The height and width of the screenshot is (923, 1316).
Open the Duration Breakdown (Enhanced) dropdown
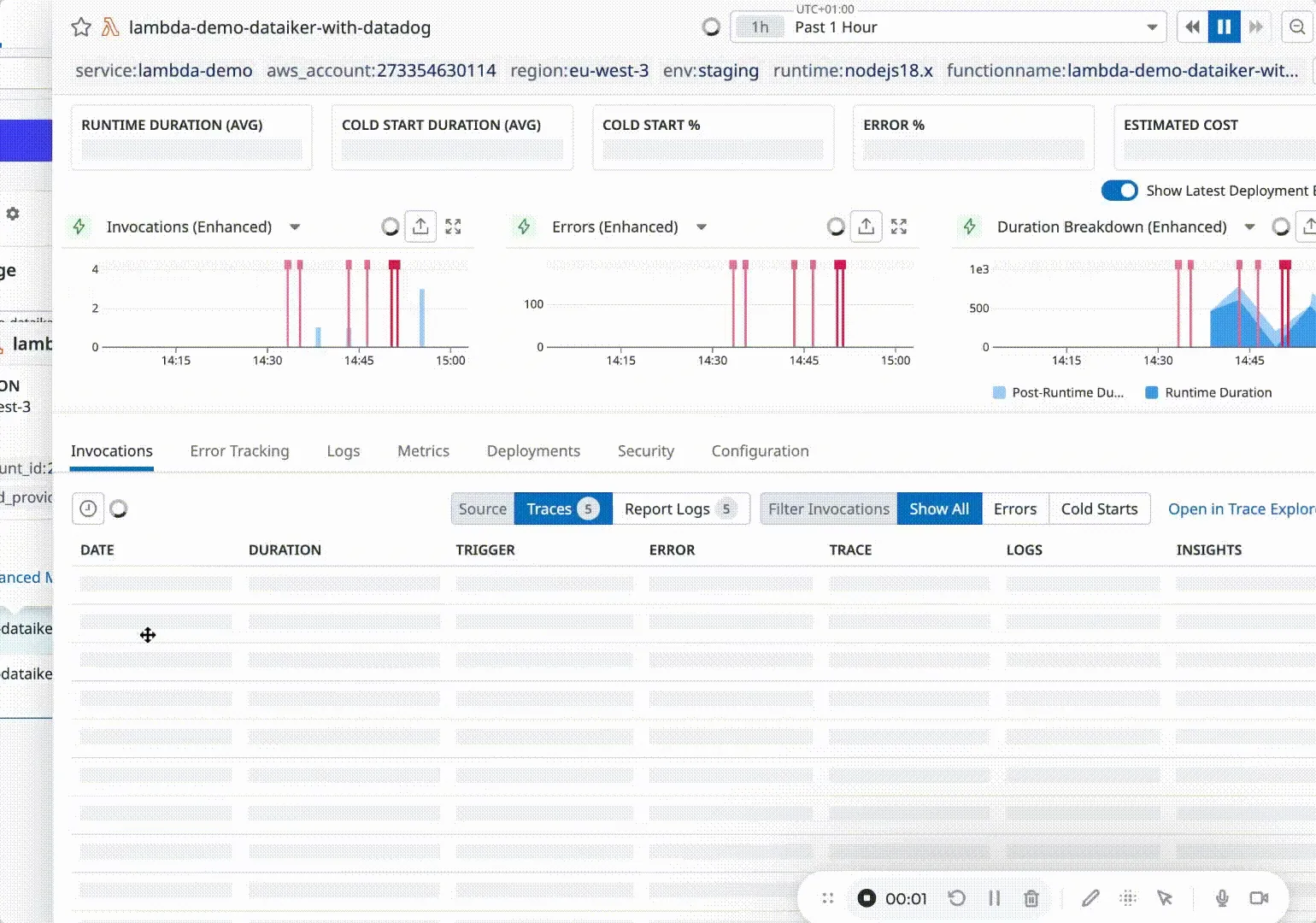coord(1250,226)
